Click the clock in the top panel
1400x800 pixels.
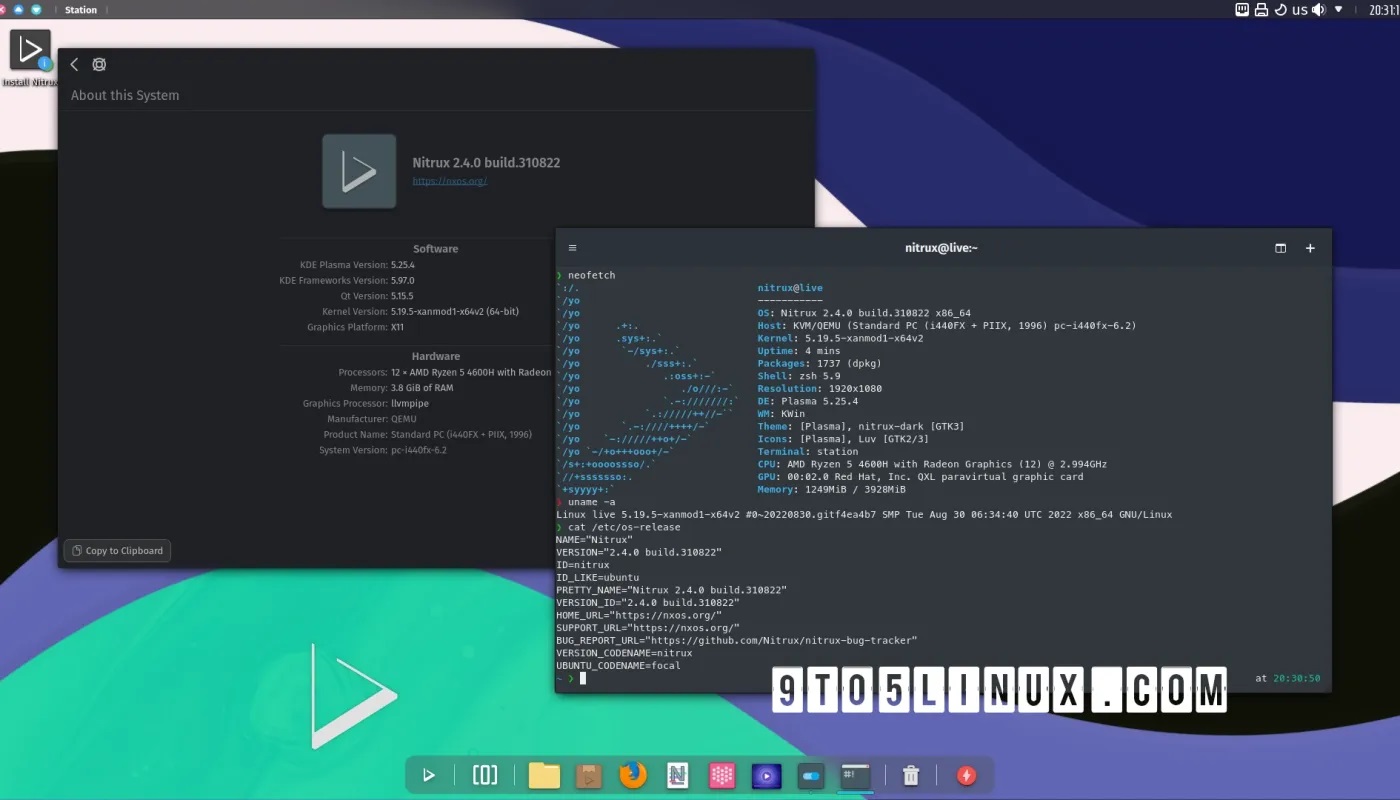(x=1384, y=10)
